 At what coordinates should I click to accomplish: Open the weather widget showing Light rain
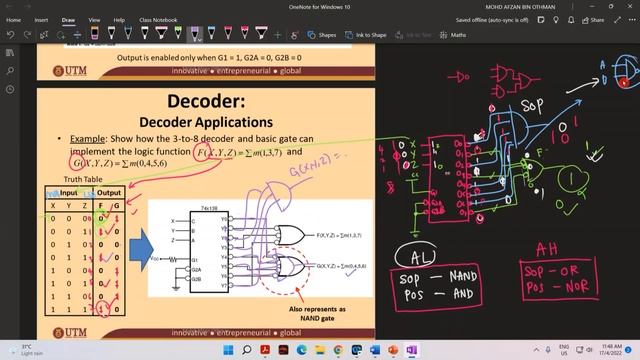point(27,350)
